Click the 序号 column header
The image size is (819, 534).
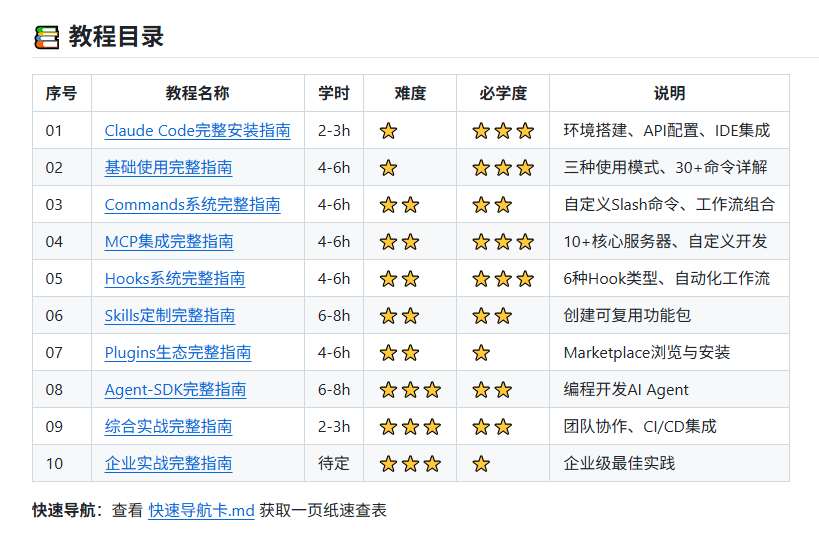61,94
